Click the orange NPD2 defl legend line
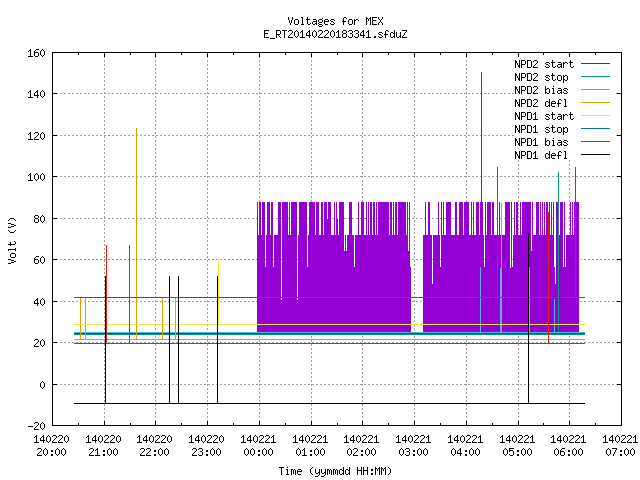Viewport: 640px width, 480px height. click(x=595, y=102)
